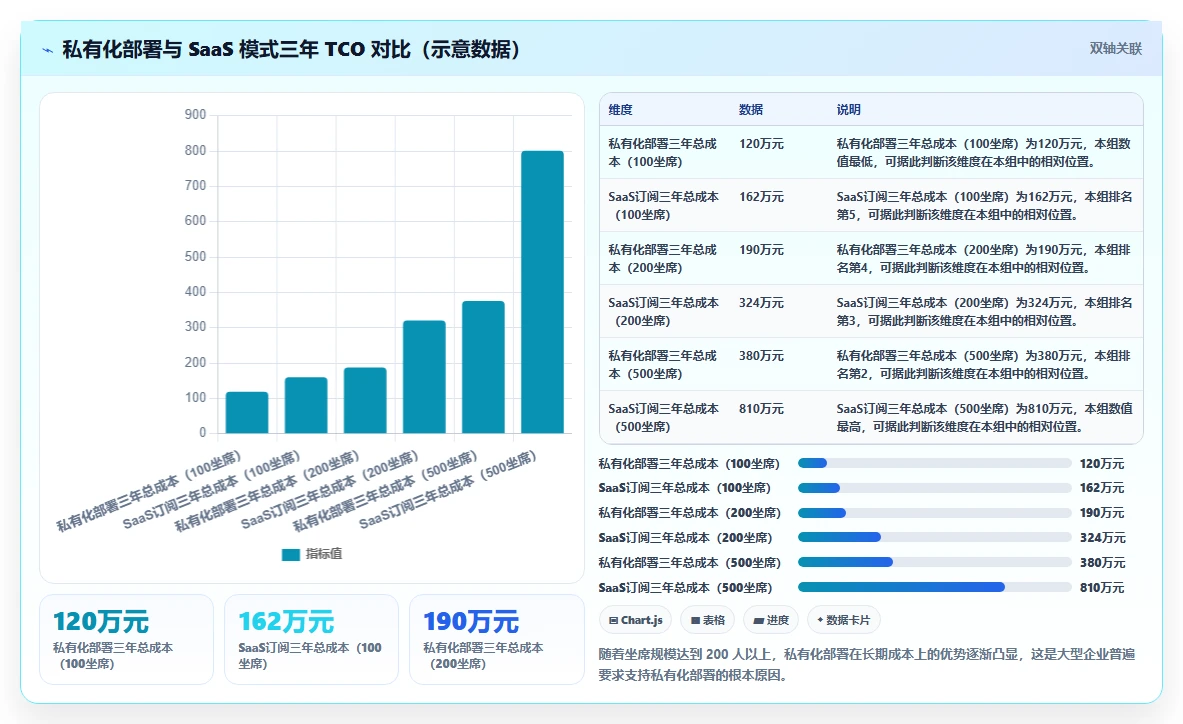Click the 190万元 progress bar
The width and height of the screenshot is (1183, 724).
click(x=934, y=513)
